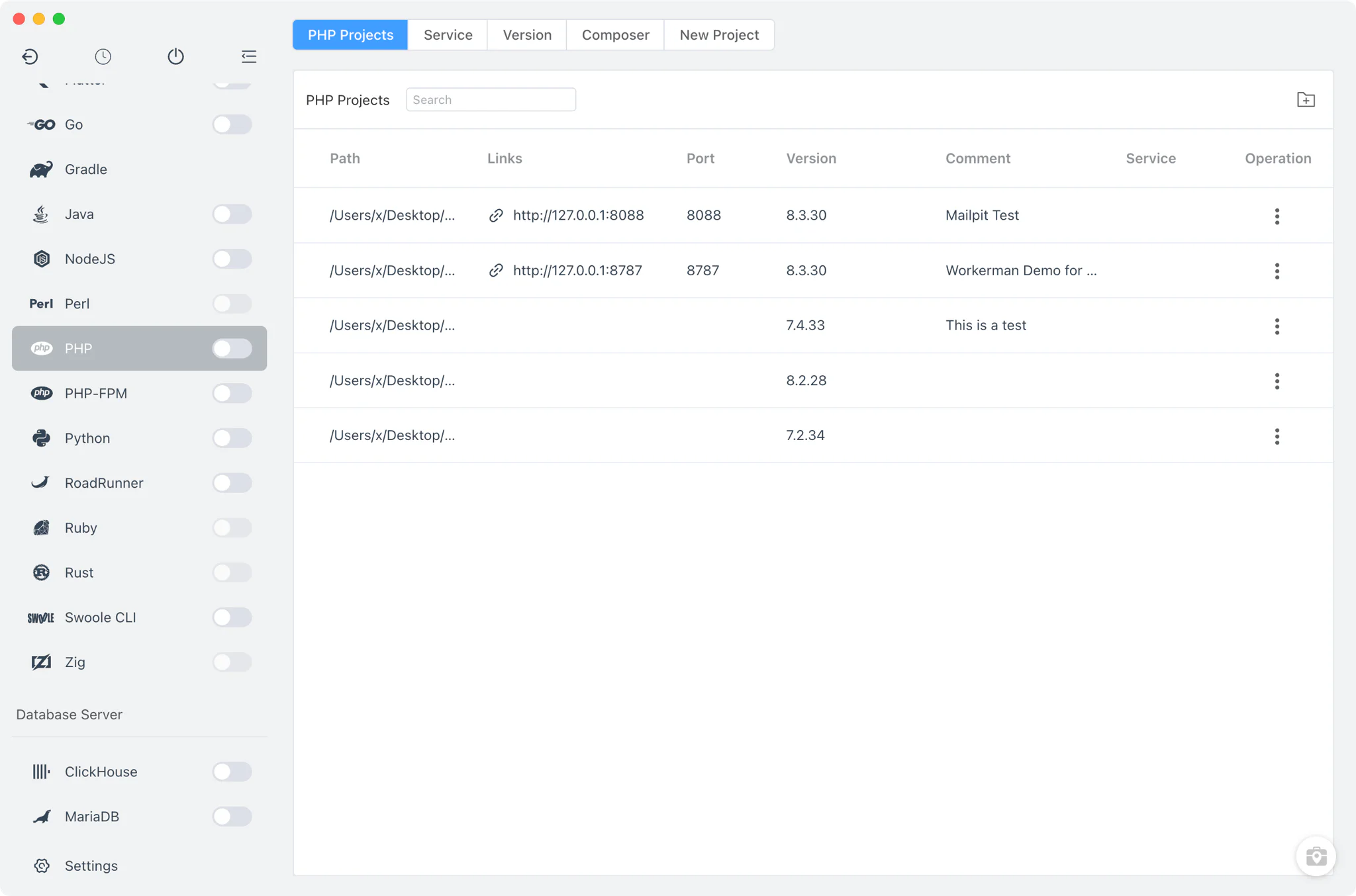Click the PHP Projects search field

pos(491,100)
